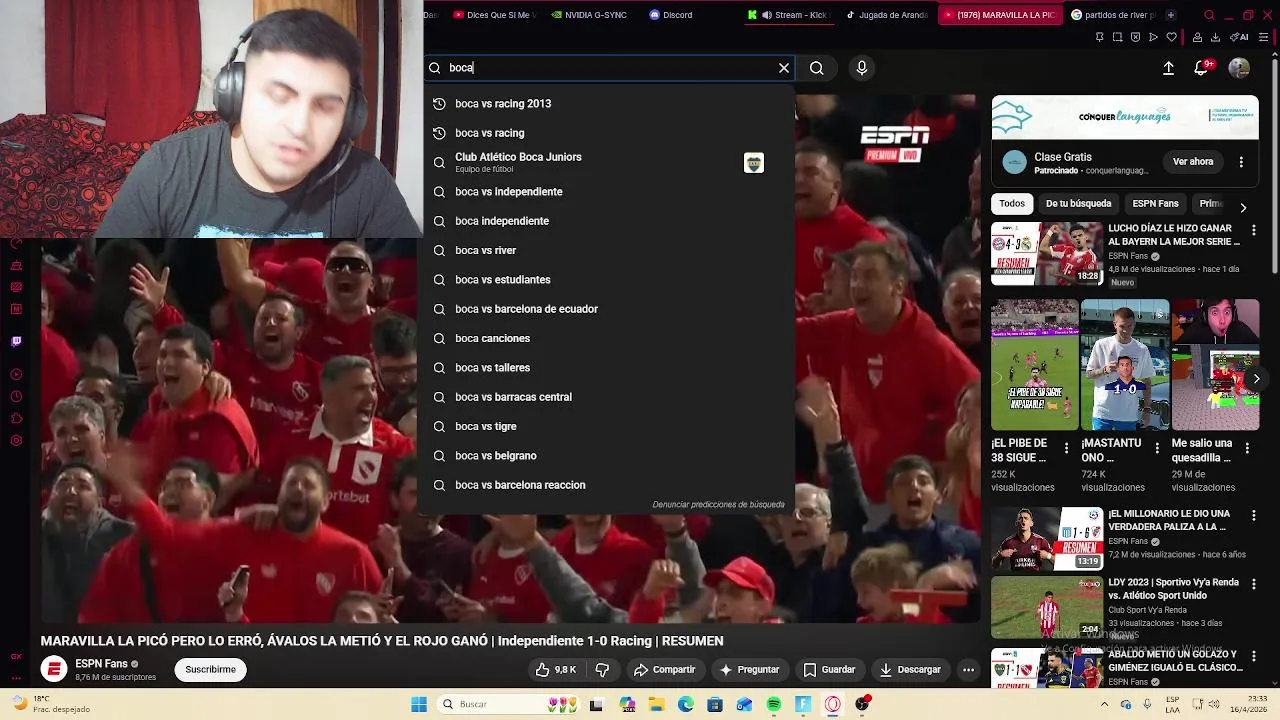Open the Windows Start menu
The width and height of the screenshot is (1280, 720).
(x=419, y=705)
